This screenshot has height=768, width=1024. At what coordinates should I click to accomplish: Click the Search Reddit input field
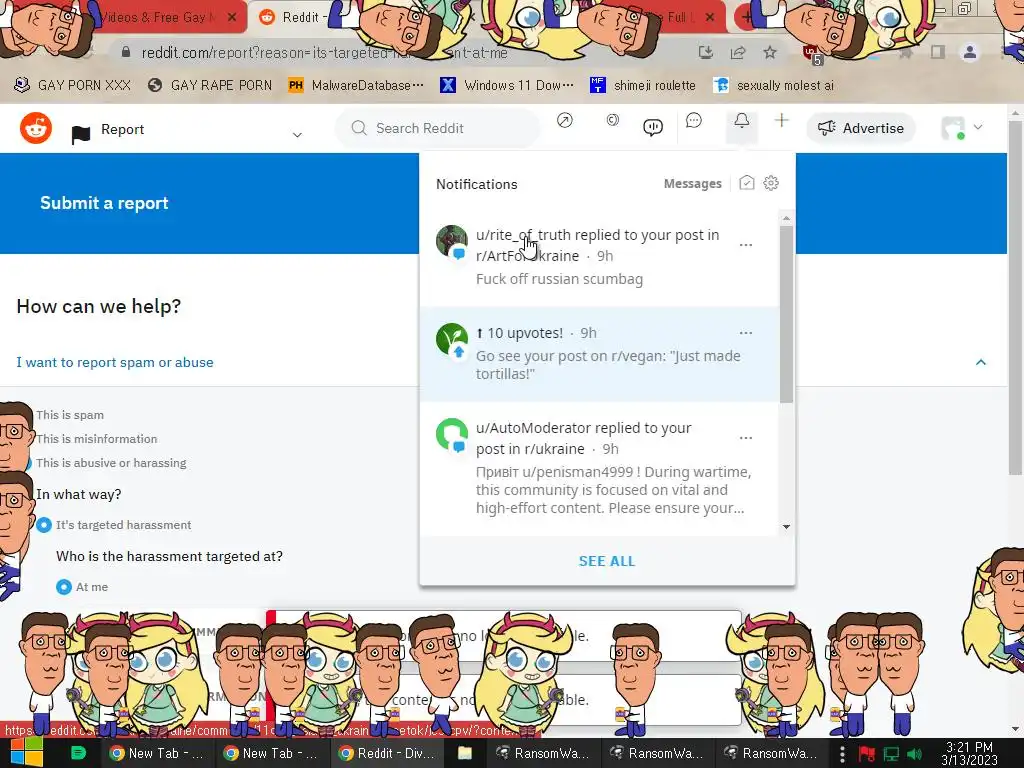pyautogui.click(x=438, y=128)
